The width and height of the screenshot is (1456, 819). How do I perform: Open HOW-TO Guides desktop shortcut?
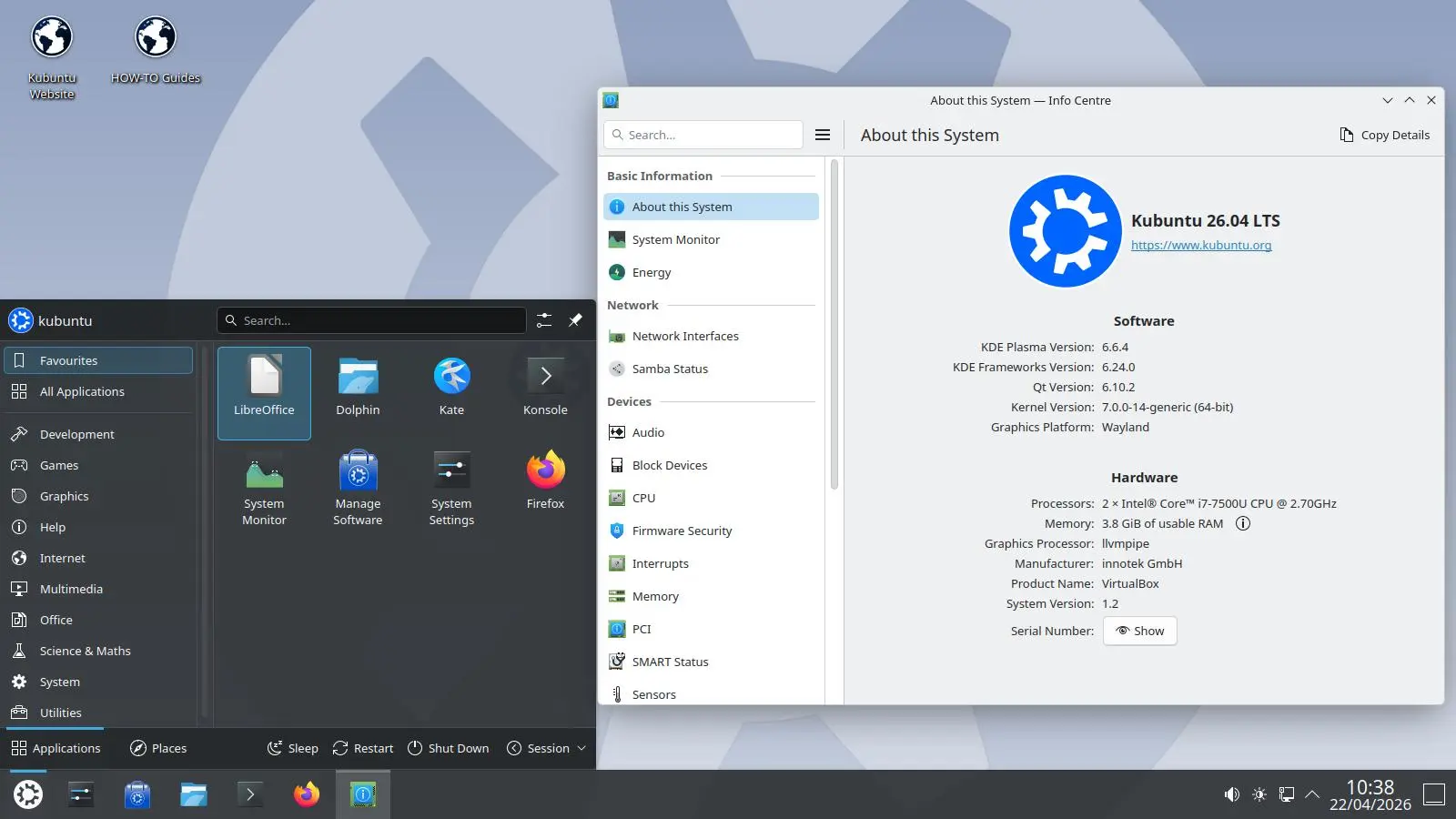coord(156,51)
